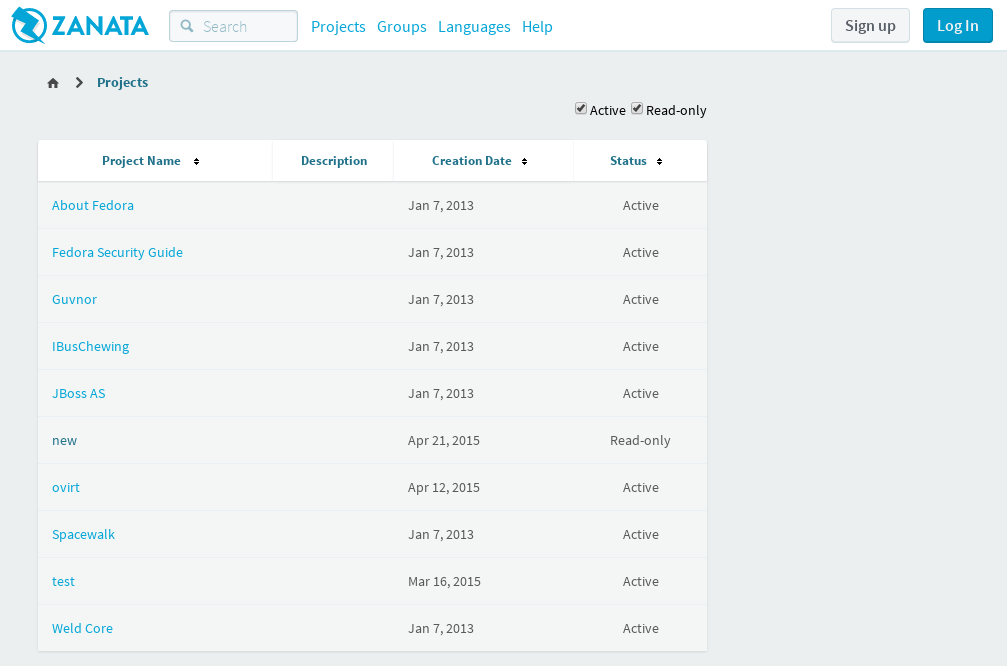Click the Log In button
1007x666 pixels.
click(x=956, y=25)
